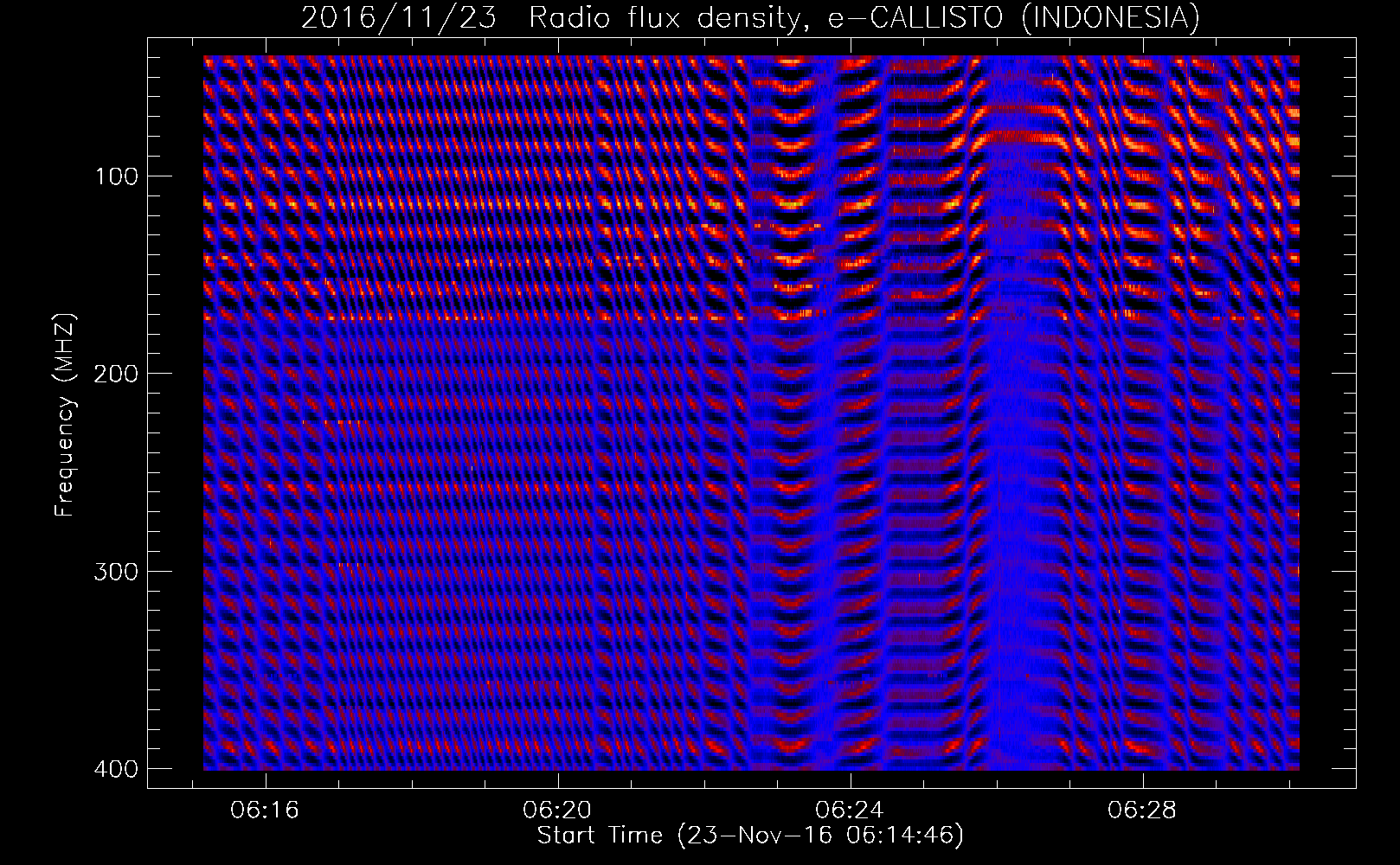The height and width of the screenshot is (865, 1400).
Task: Click the "Frequency (MHZ)" y-axis label
Action: [x=65, y=416]
